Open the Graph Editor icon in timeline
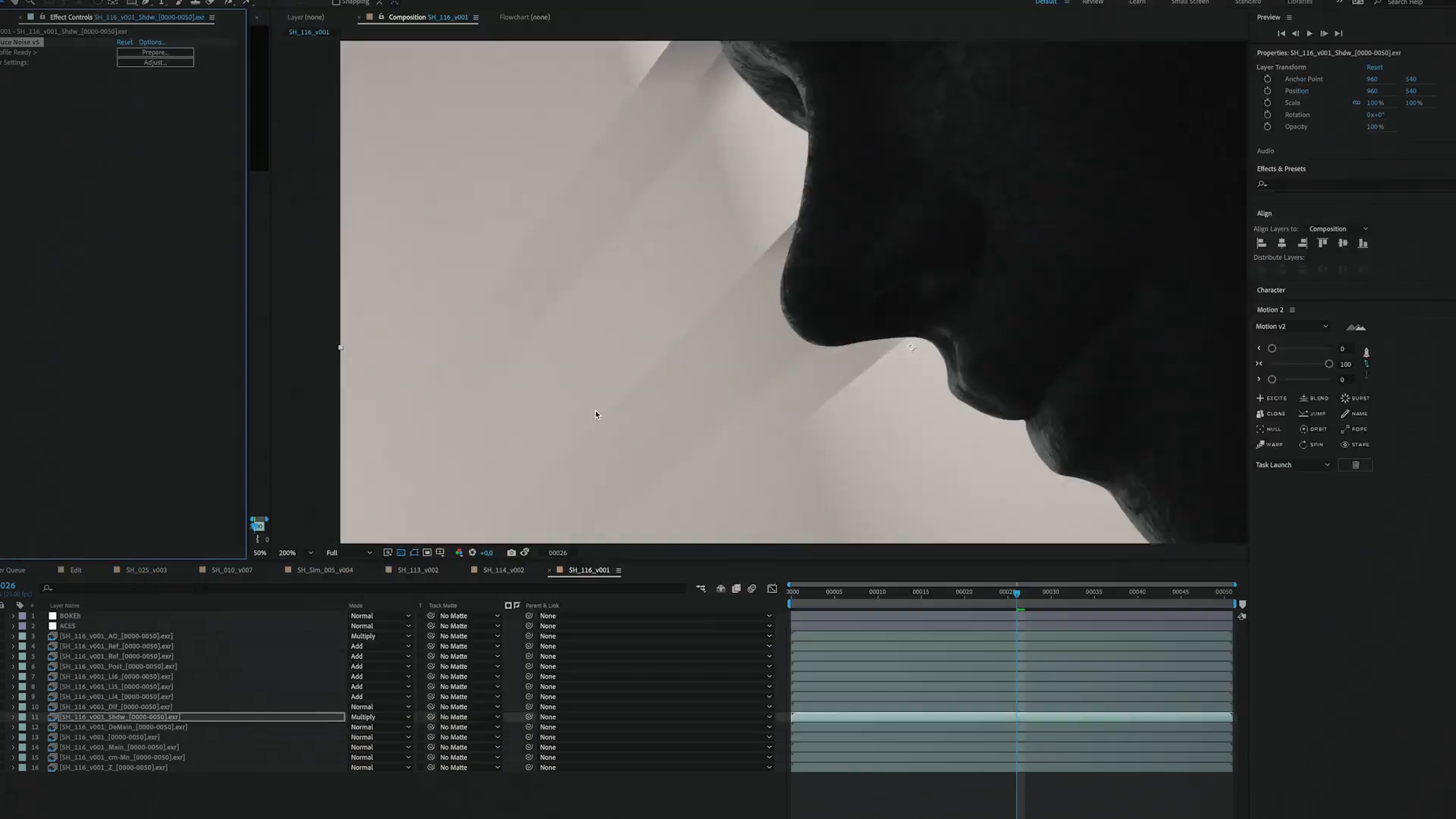This screenshot has height=819, width=1456. 772,588
